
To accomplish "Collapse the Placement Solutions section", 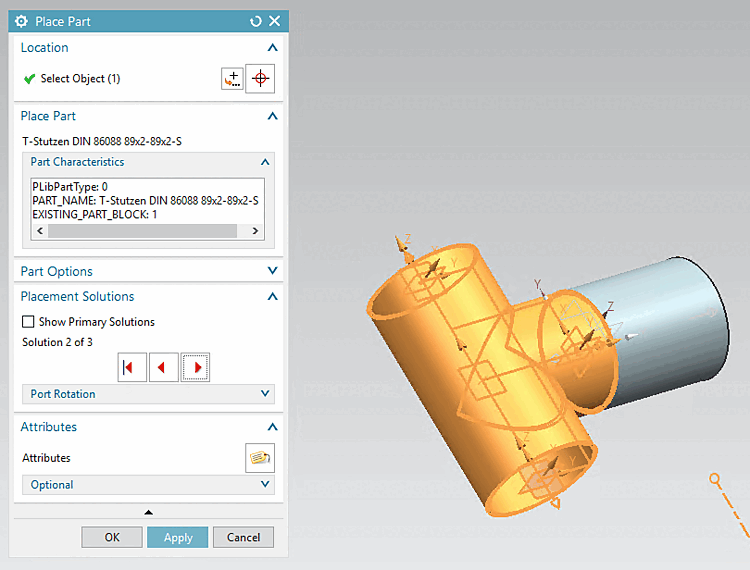I will 272,296.
